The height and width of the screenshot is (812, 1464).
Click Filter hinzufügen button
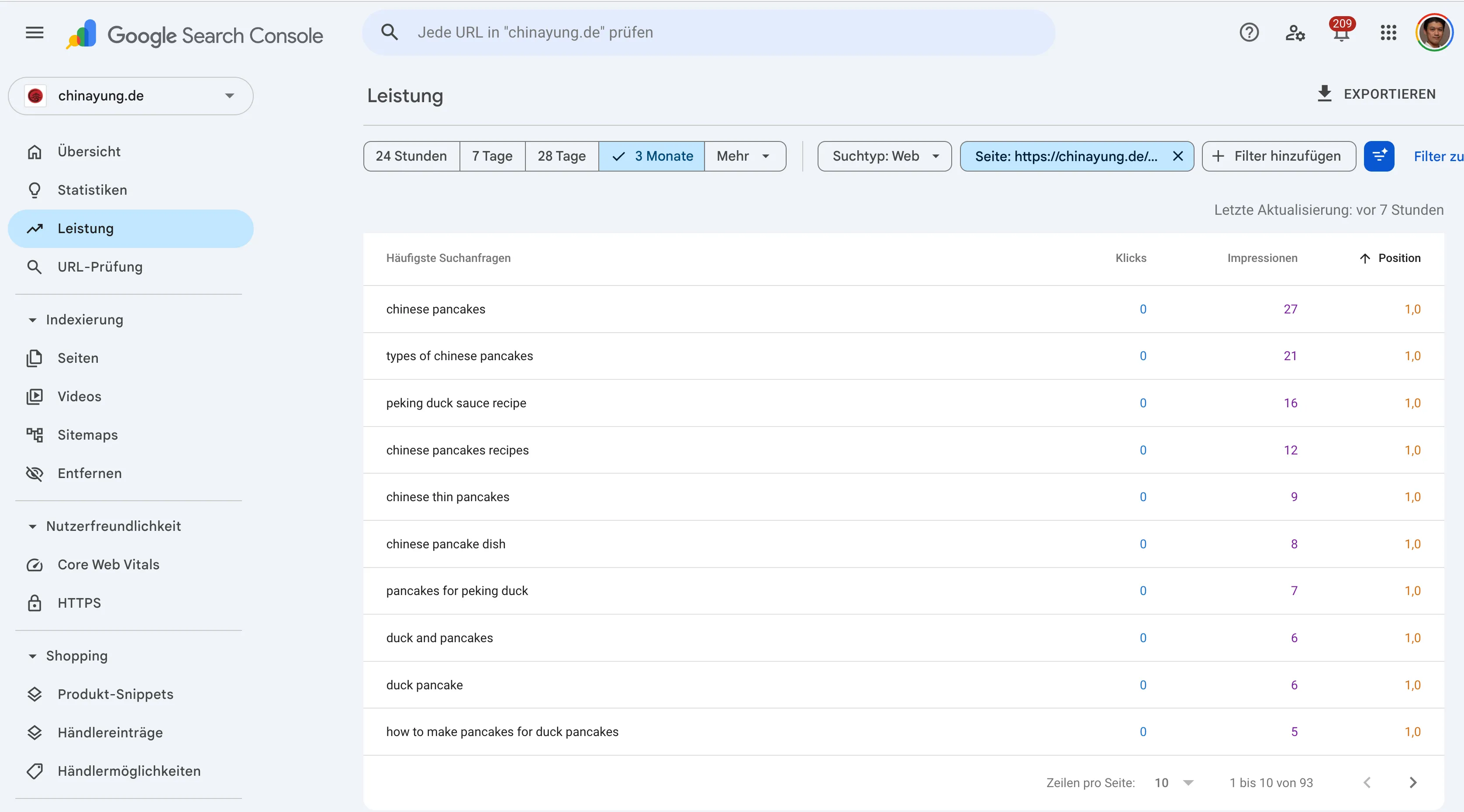click(1279, 156)
